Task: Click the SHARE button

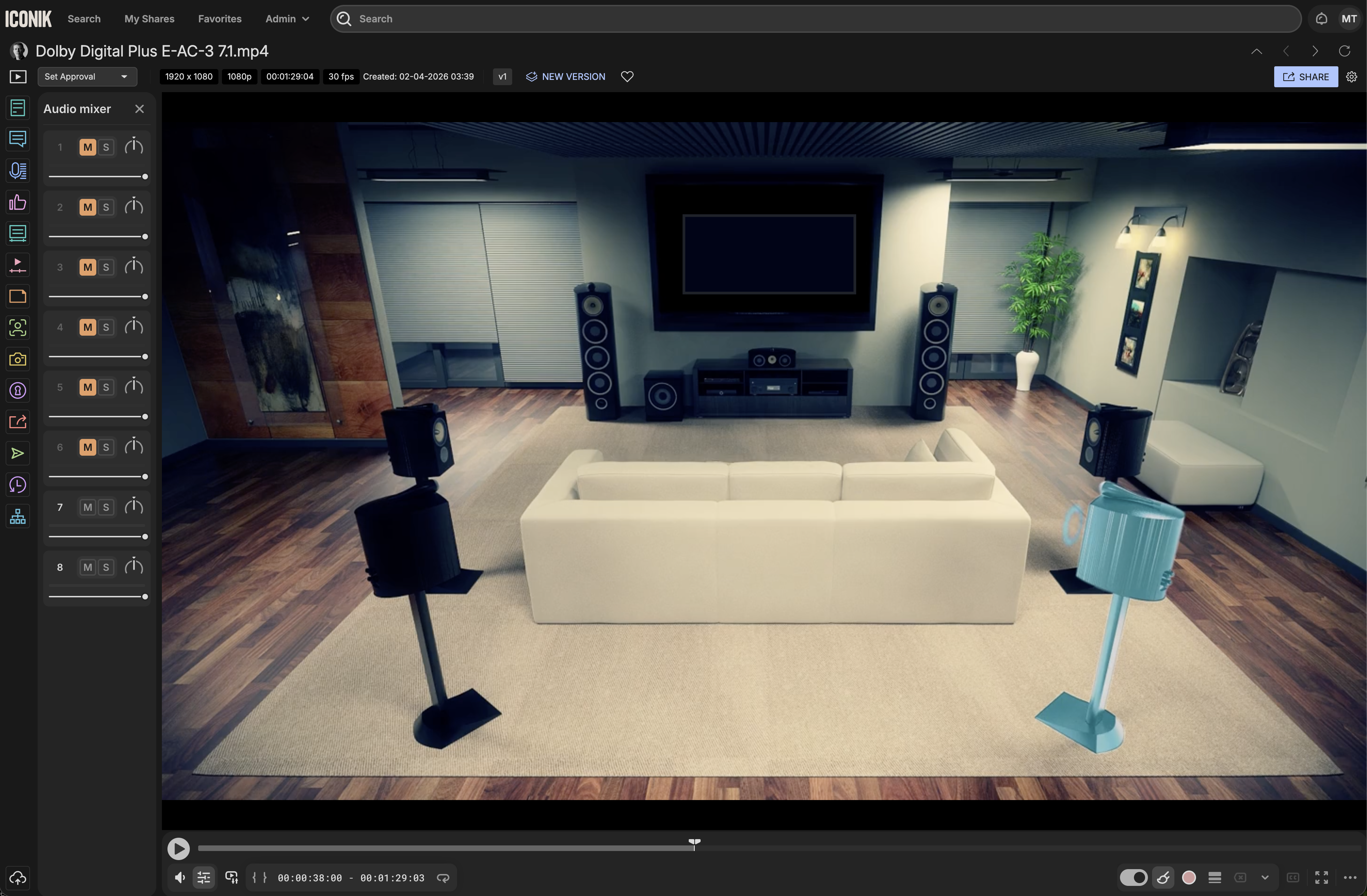Action: (x=1306, y=76)
